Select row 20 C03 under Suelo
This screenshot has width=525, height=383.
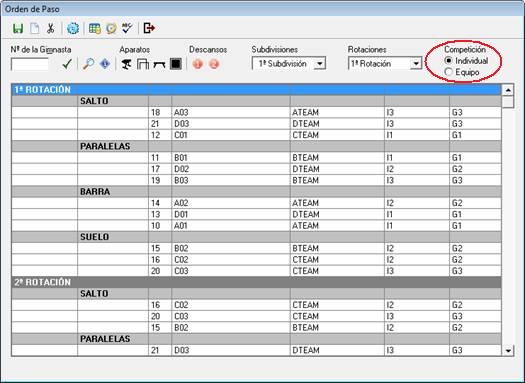(x=256, y=271)
